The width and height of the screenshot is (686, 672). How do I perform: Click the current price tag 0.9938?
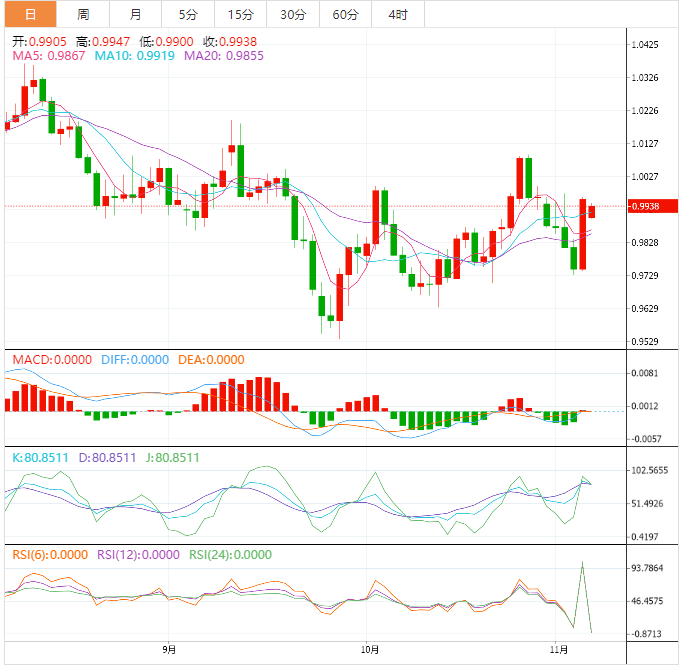click(x=652, y=206)
